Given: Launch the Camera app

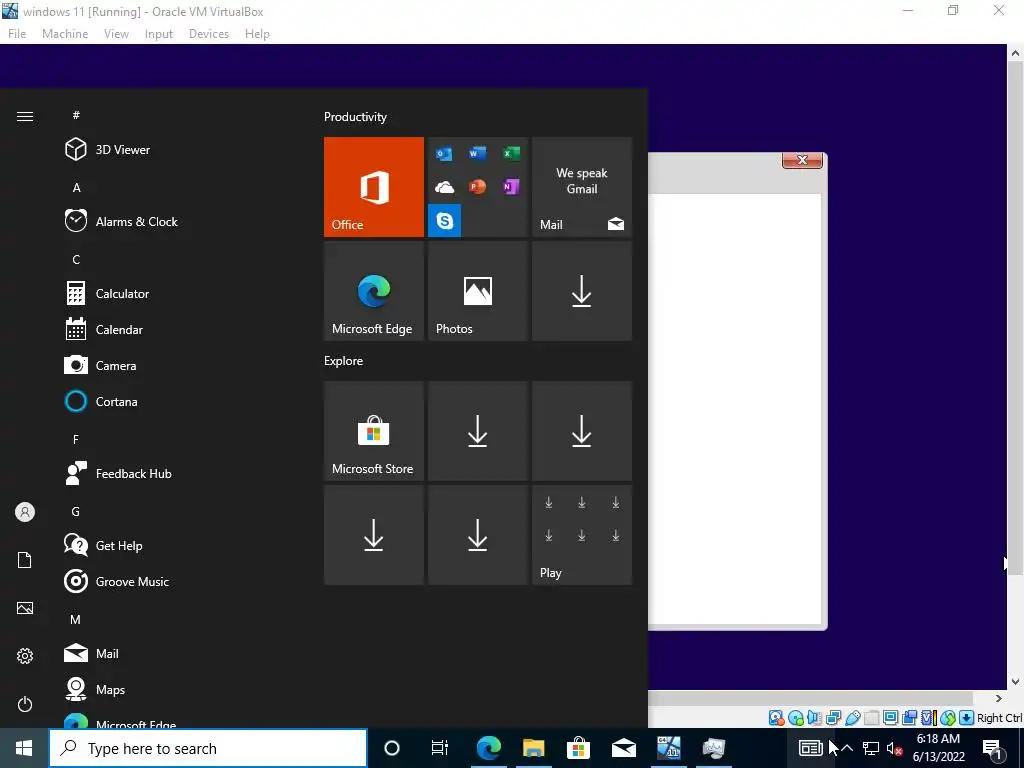Looking at the screenshot, I should 101,365.
